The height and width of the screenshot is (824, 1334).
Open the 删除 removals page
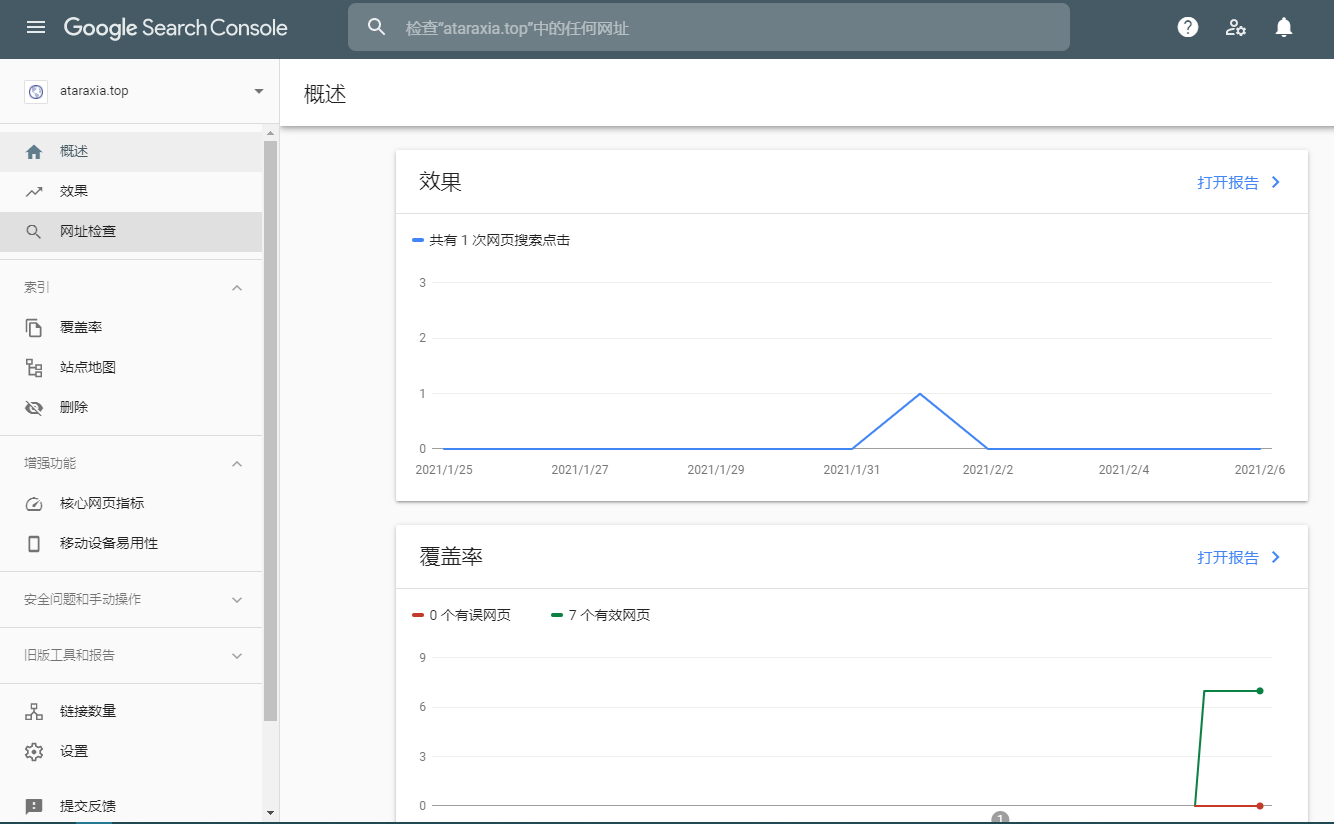(131, 408)
